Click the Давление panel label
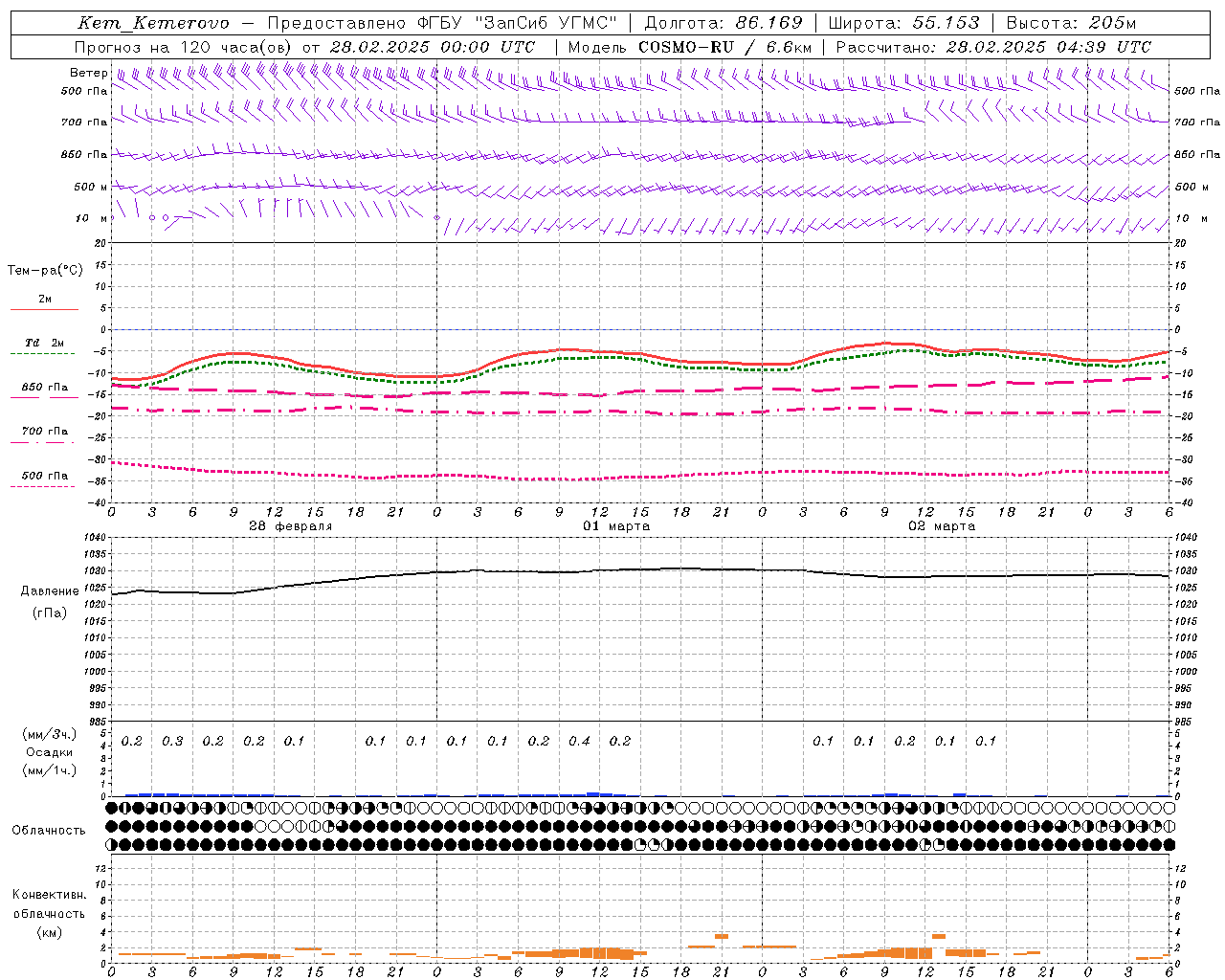The width and height of the screenshot is (1225, 980). (50, 591)
